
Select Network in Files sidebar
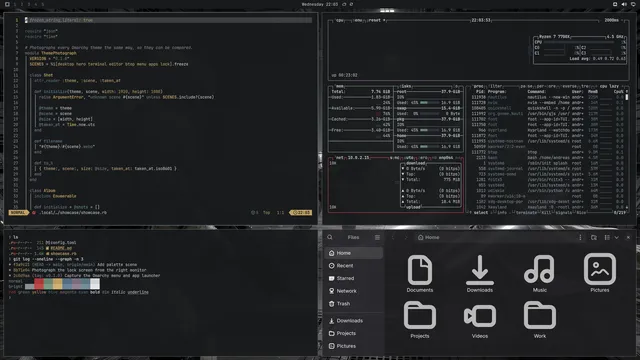click(x=353, y=291)
